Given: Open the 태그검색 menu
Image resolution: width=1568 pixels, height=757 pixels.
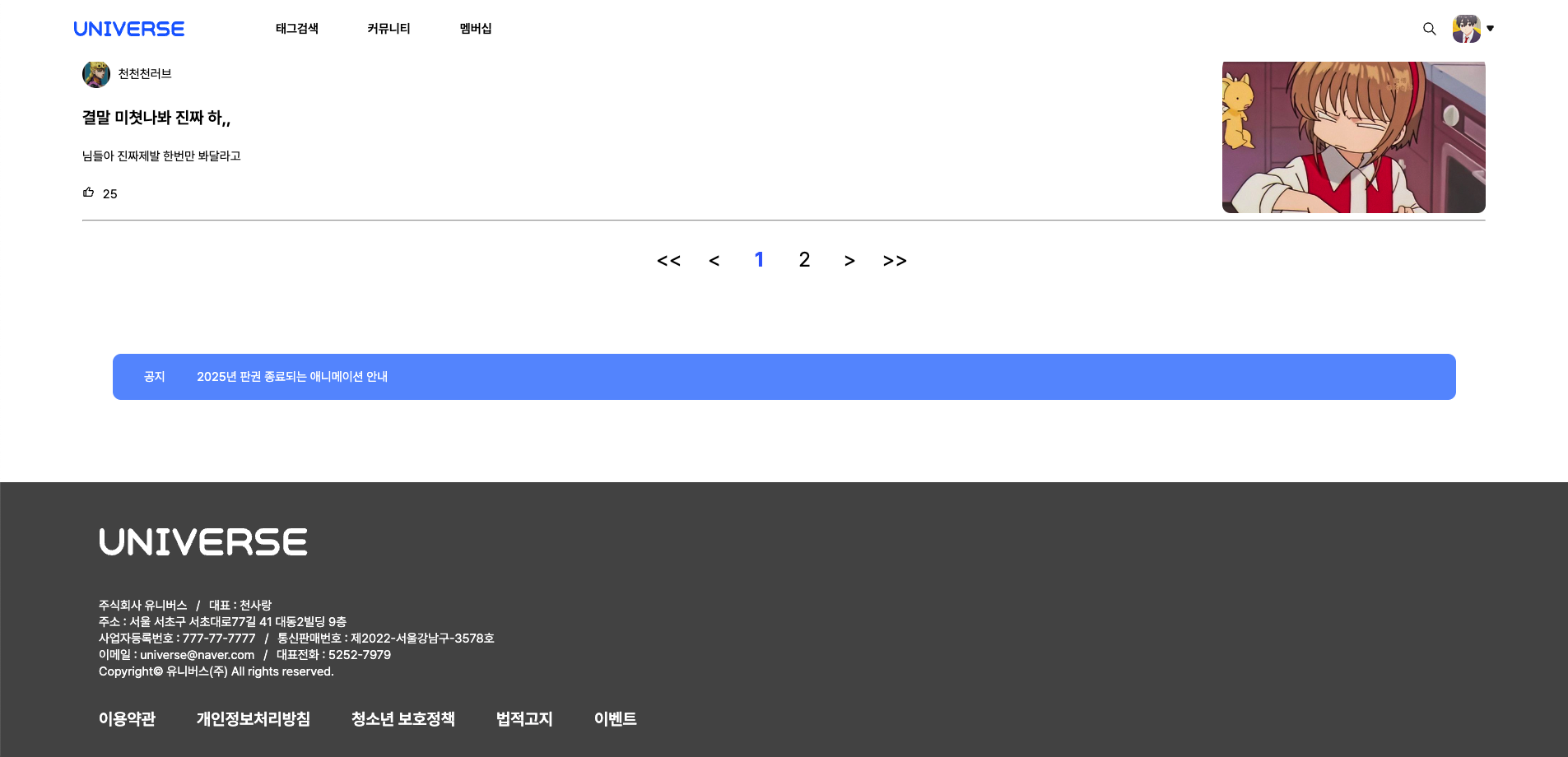Looking at the screenshot, I should coord(297,29).
